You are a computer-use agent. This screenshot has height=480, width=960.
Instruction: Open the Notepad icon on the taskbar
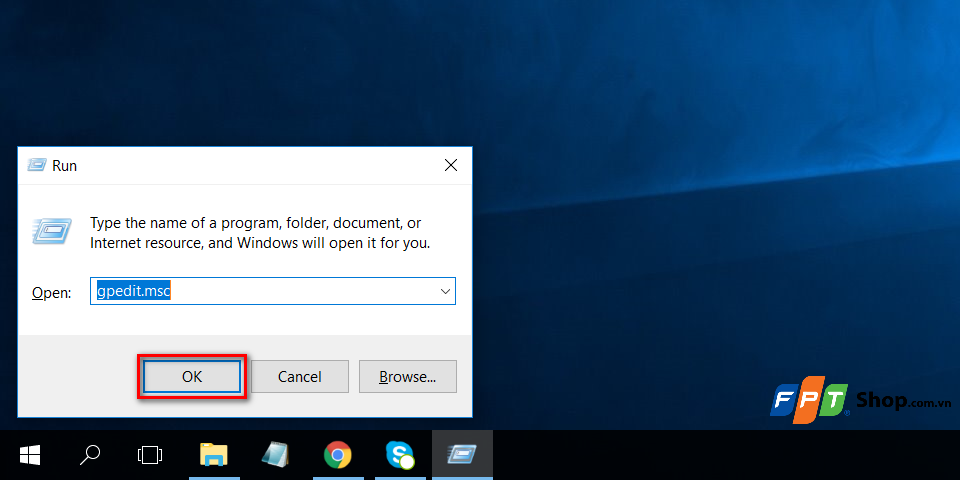(276, 455)
